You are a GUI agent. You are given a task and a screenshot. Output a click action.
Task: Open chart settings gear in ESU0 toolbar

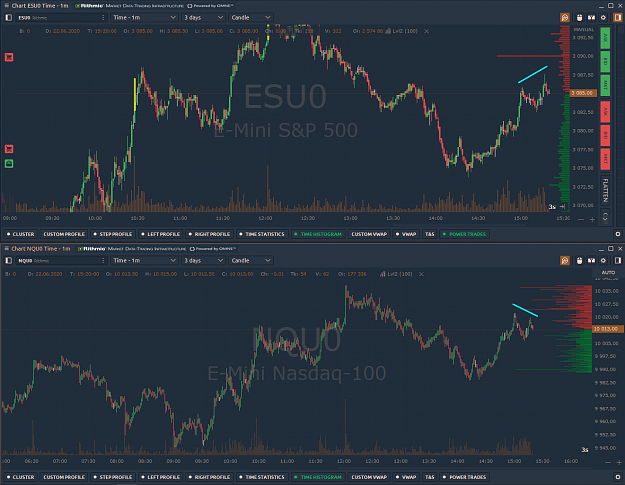tap(603, 18)
